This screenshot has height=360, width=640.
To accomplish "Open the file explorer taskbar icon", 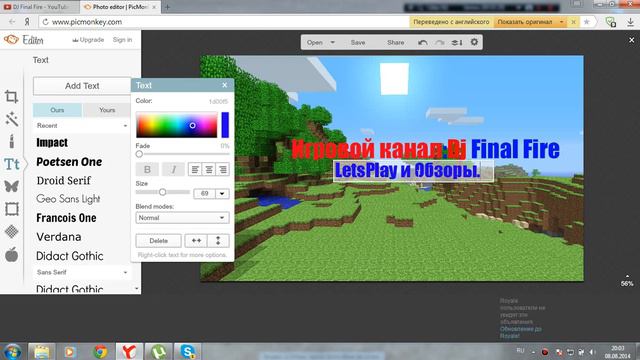I will pos(42,351).
